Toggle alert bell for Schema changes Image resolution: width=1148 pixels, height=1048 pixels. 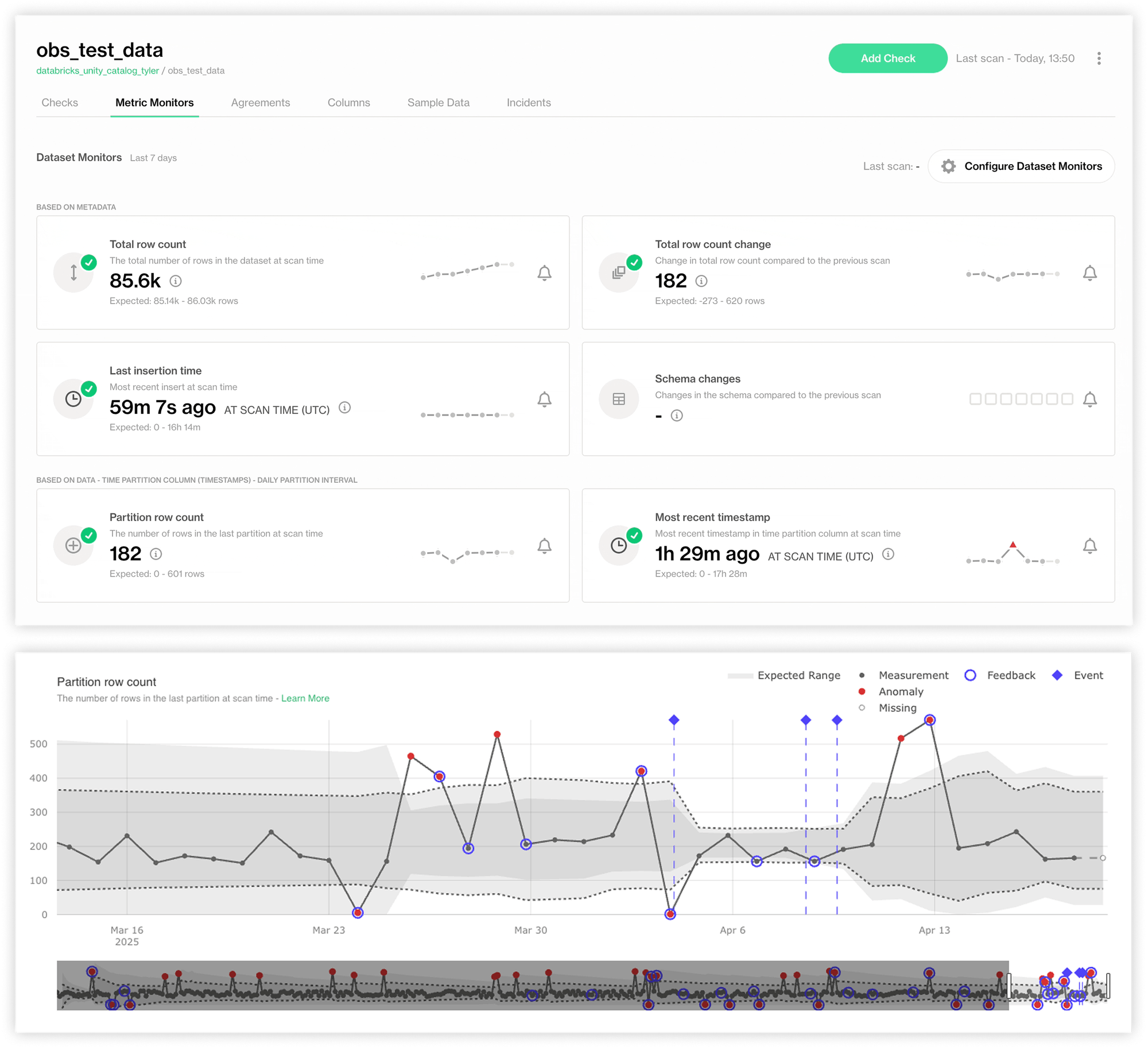pyautogui.click(x=1089, y=399)
